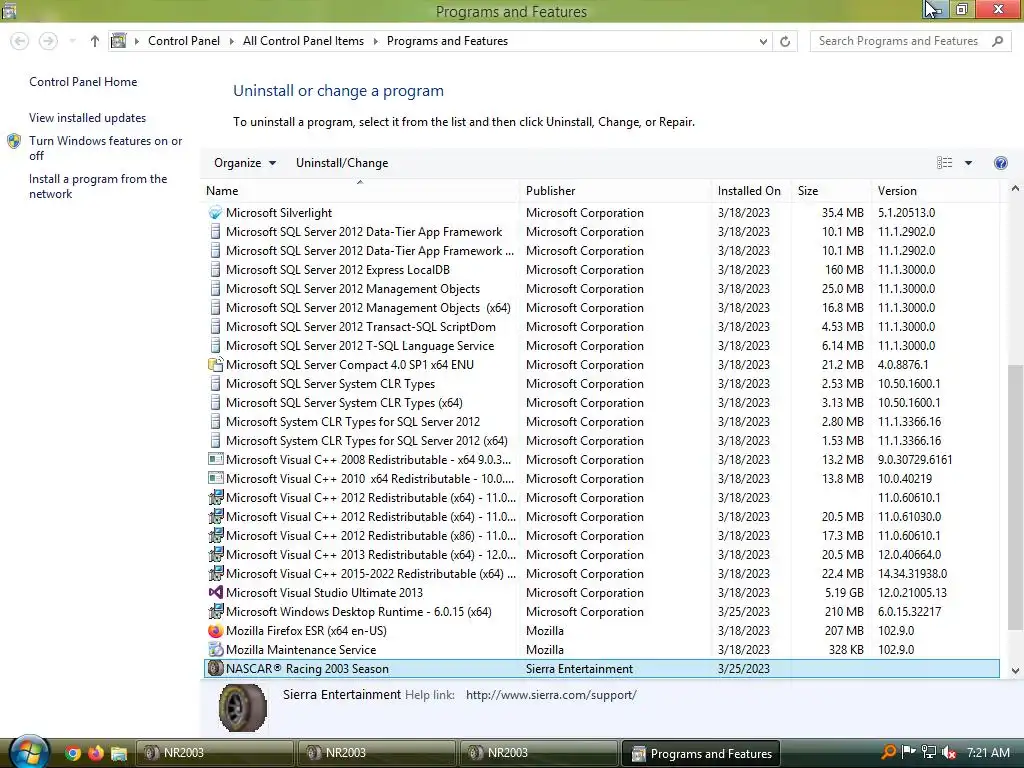
Task: Switch to the Programs and Features taskbar button
Action: click(701, 754)
